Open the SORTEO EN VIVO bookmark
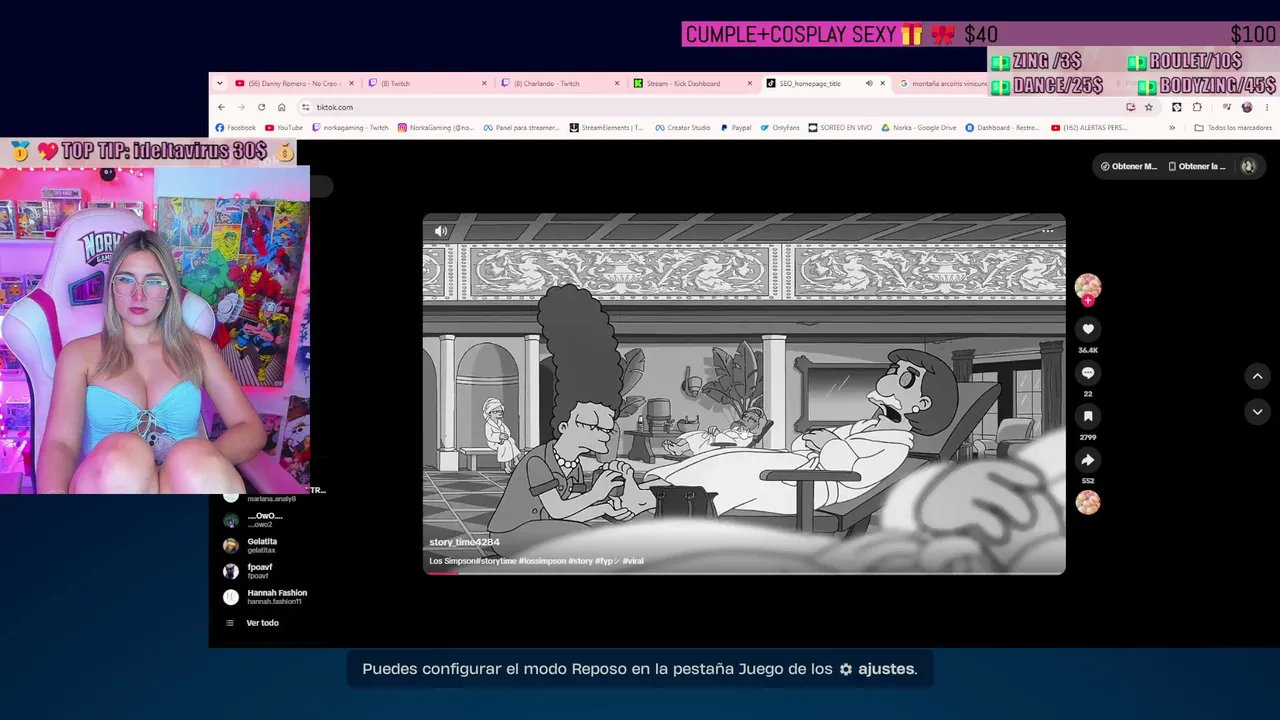The image size is (1280, 720). coord(841,128)
